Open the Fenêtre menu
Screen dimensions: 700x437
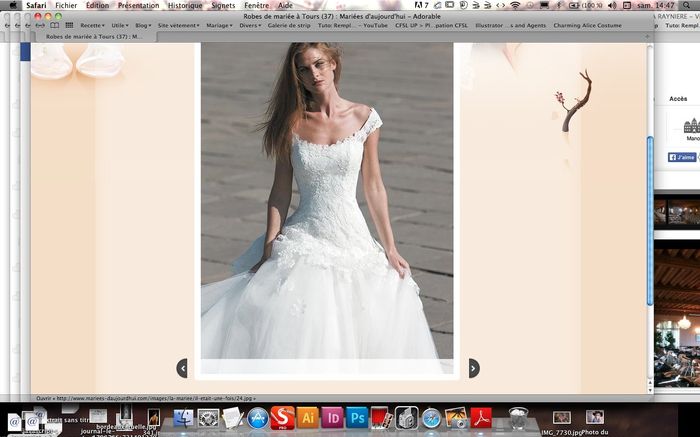tap(257, 5)
